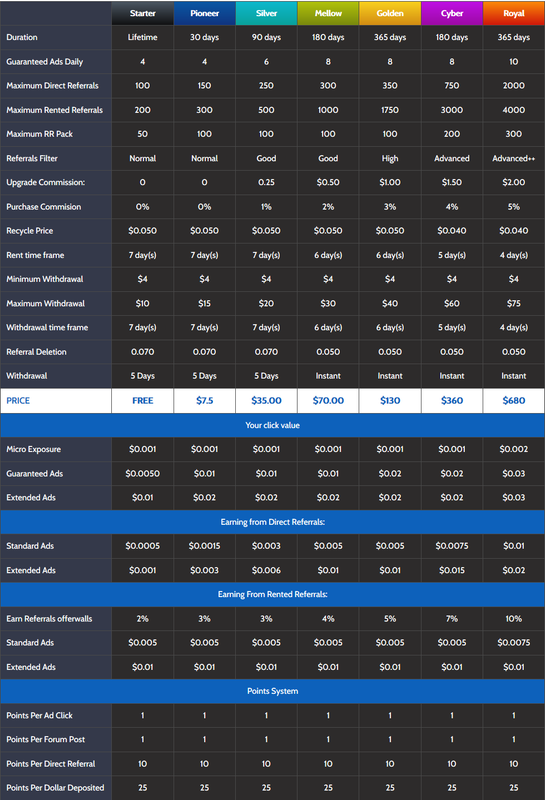Click 'Rent time frame' row label
545x800 pixels.
(x=35, y=255)
